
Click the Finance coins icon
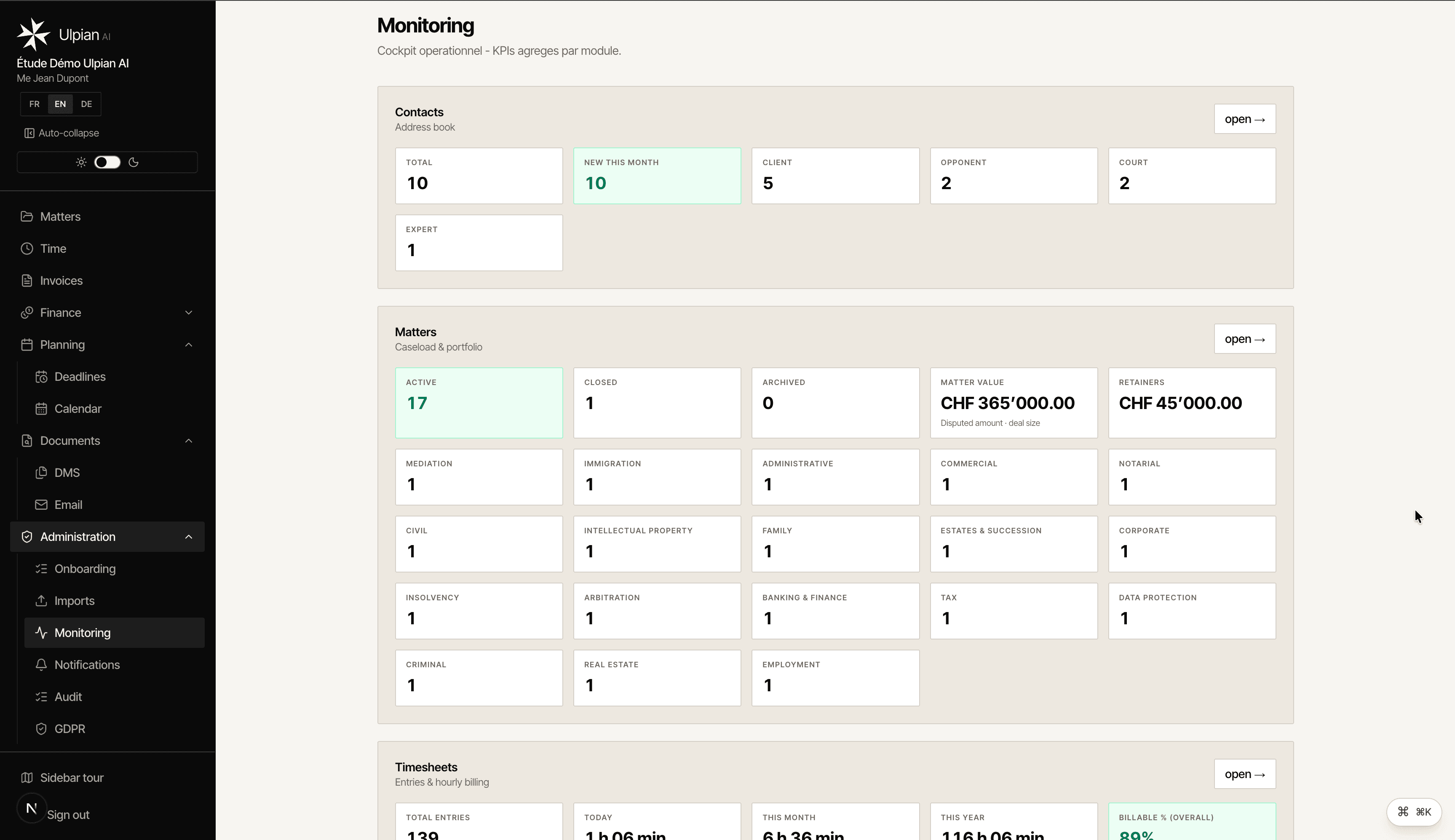pos(27,313)
